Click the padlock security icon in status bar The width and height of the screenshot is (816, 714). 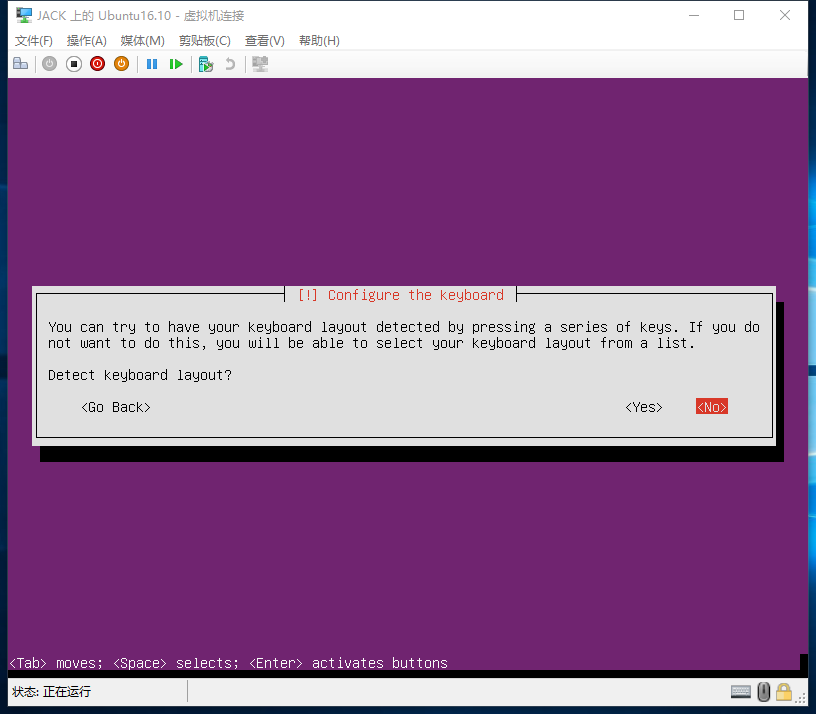pyautogui.click(x=784, y=692)
